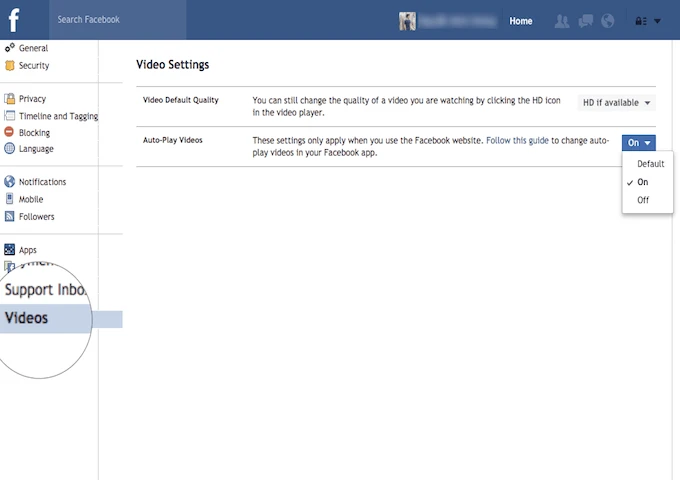Go to Timeline and Tagging settings
Image resolution: width=680 pixels, height=480 pixels.
58,116
